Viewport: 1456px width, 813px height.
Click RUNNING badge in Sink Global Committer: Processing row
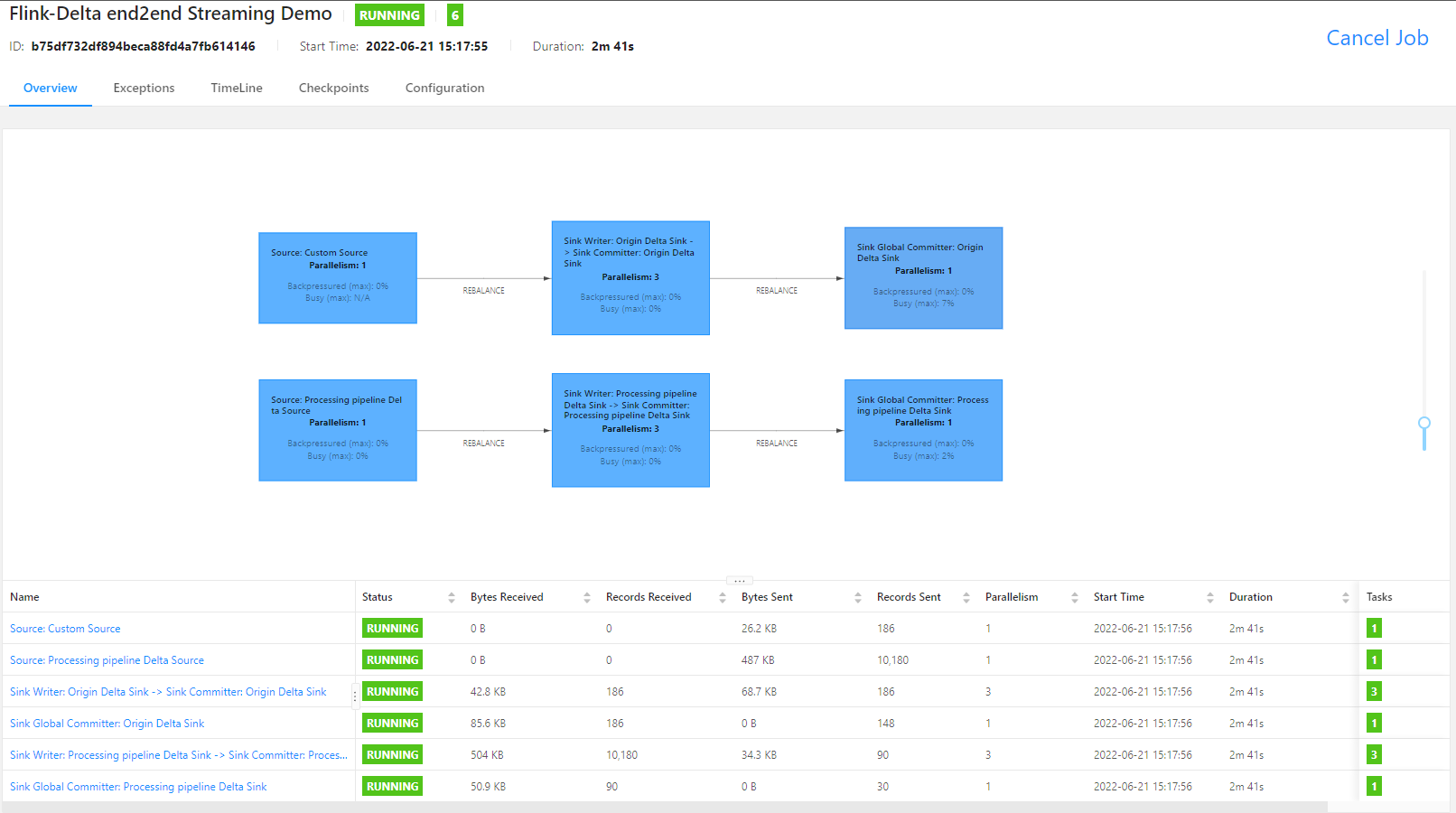(x=392, y=787)
